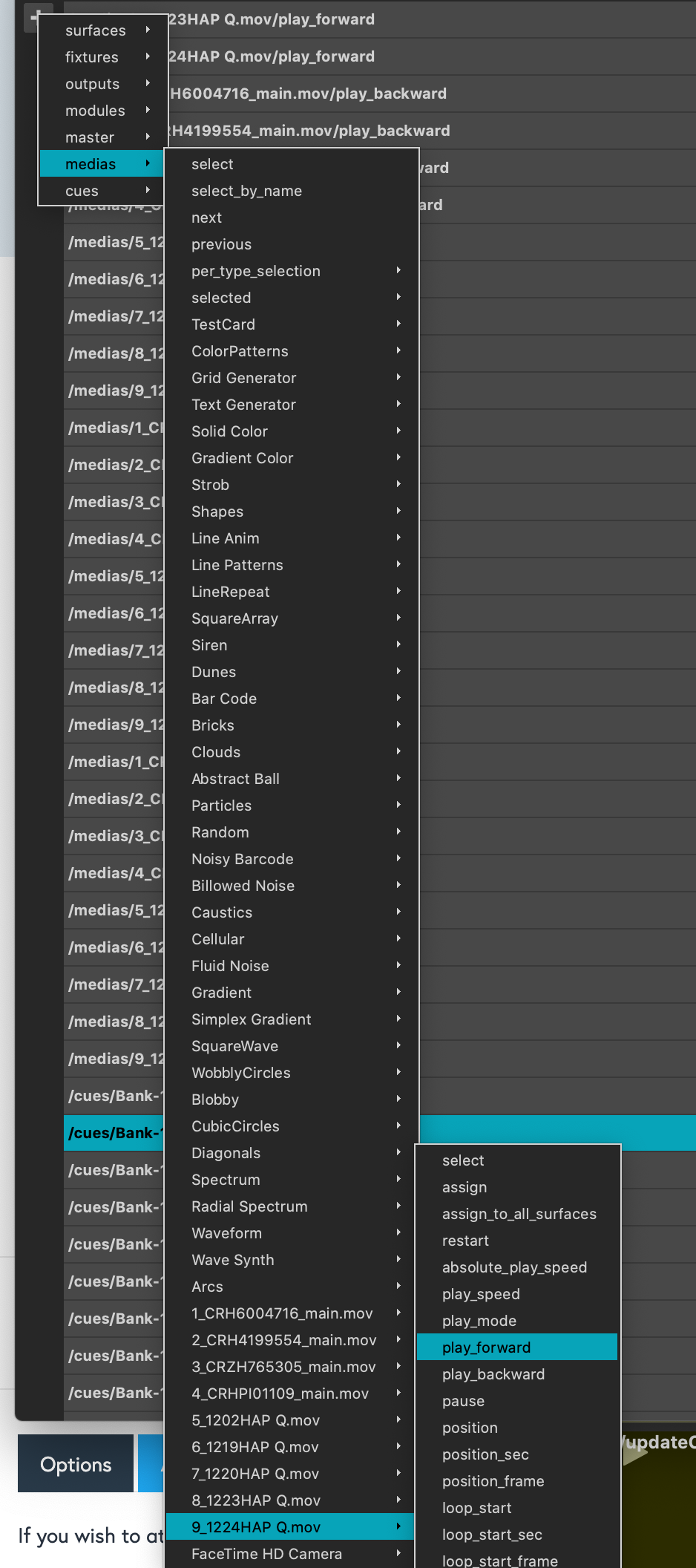Open the Caustics media entry

[292, 912]
